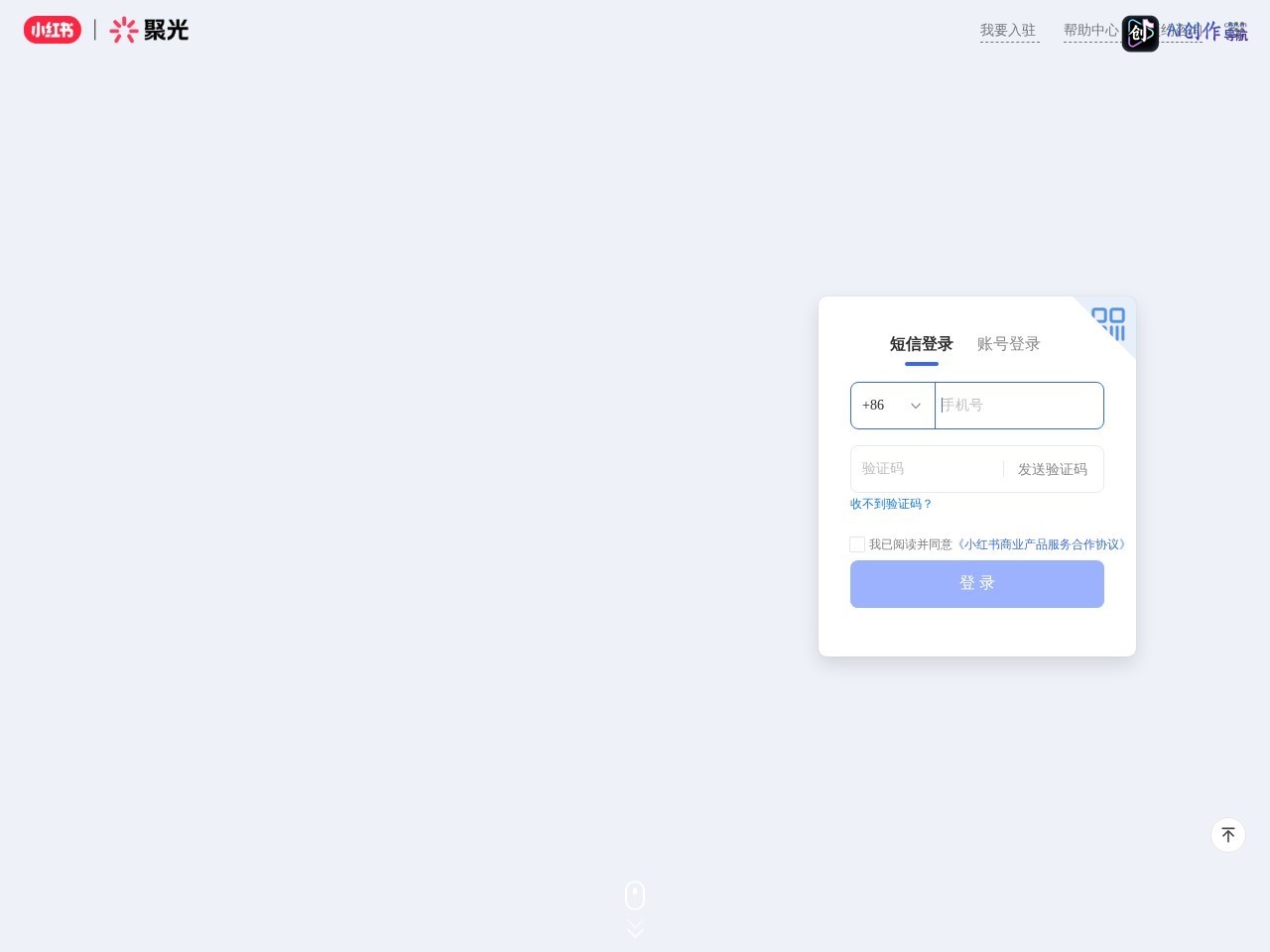Viewport: 1270px width, 952px height.
Task: Click the AI创作导航 text overlay
Action: pos(1207,32)
